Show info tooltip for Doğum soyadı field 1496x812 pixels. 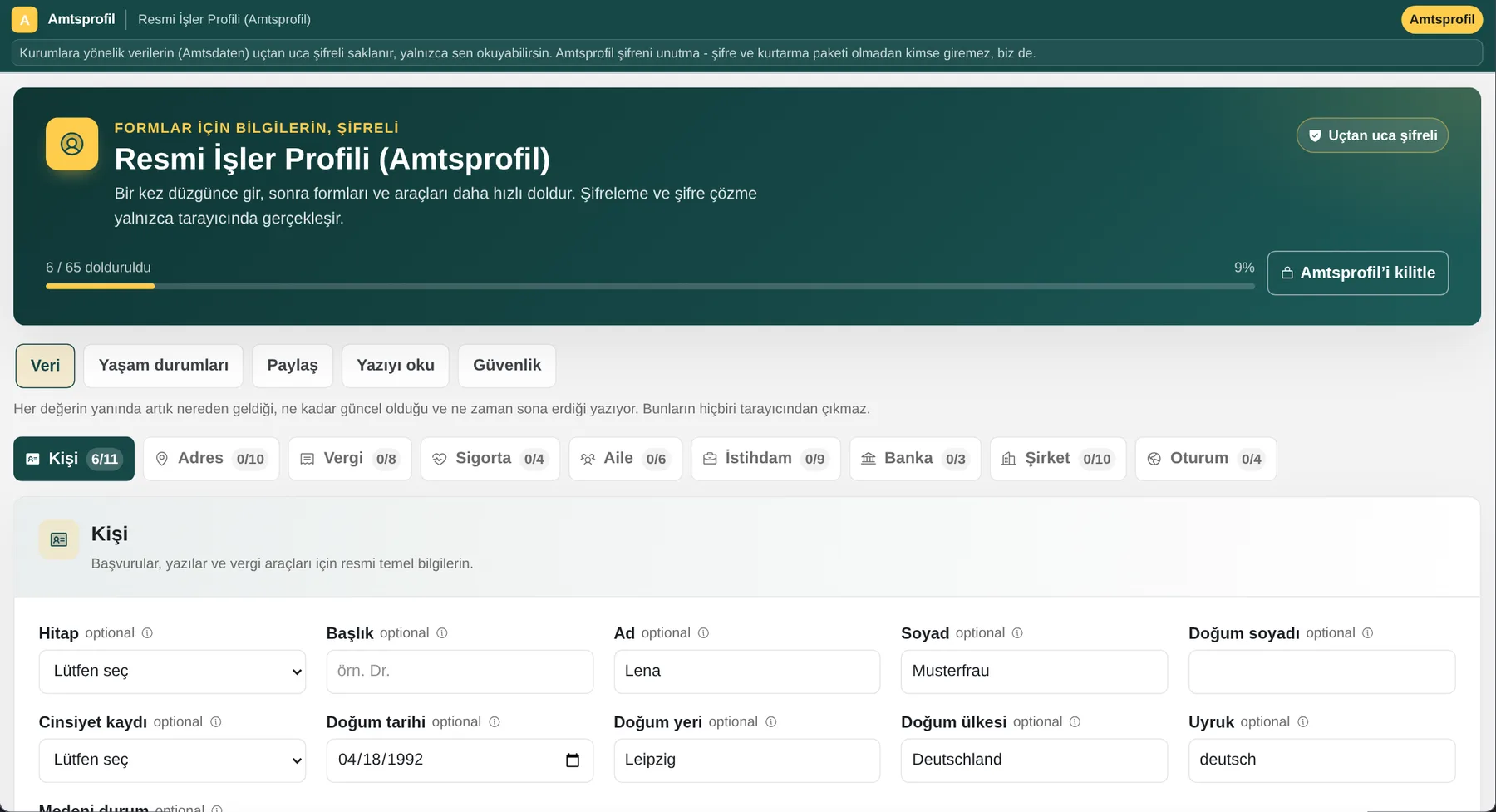1368,633
